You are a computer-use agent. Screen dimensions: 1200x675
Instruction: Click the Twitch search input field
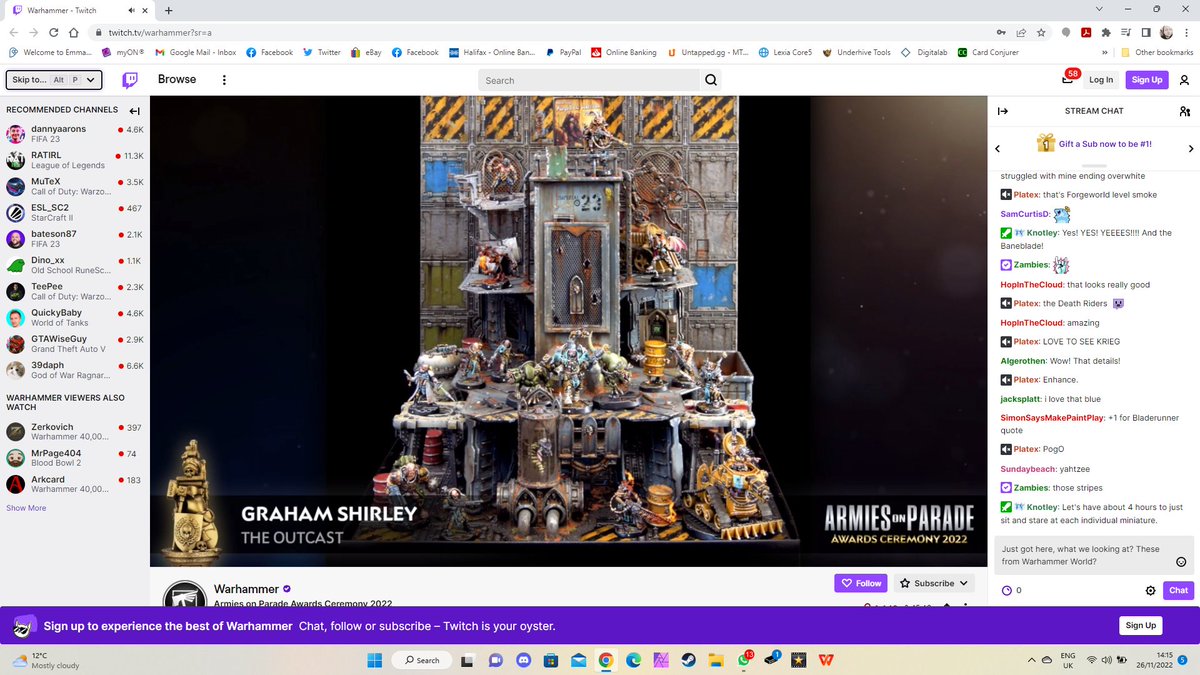point(588,80)
